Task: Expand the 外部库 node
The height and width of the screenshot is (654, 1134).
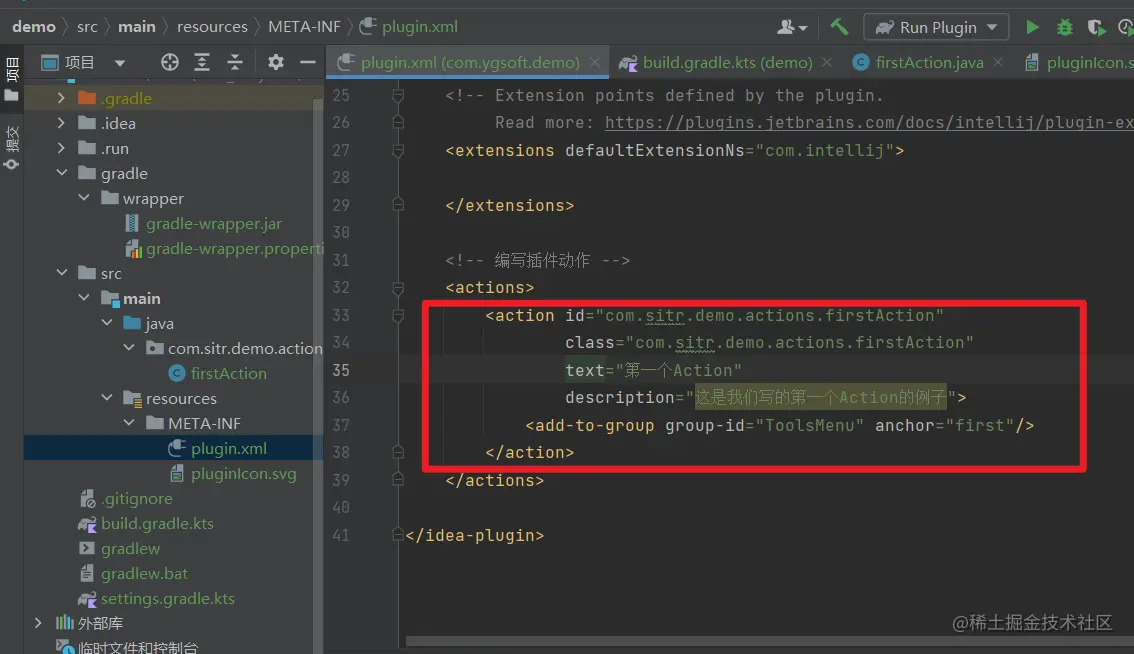Action: coord(38,622)
